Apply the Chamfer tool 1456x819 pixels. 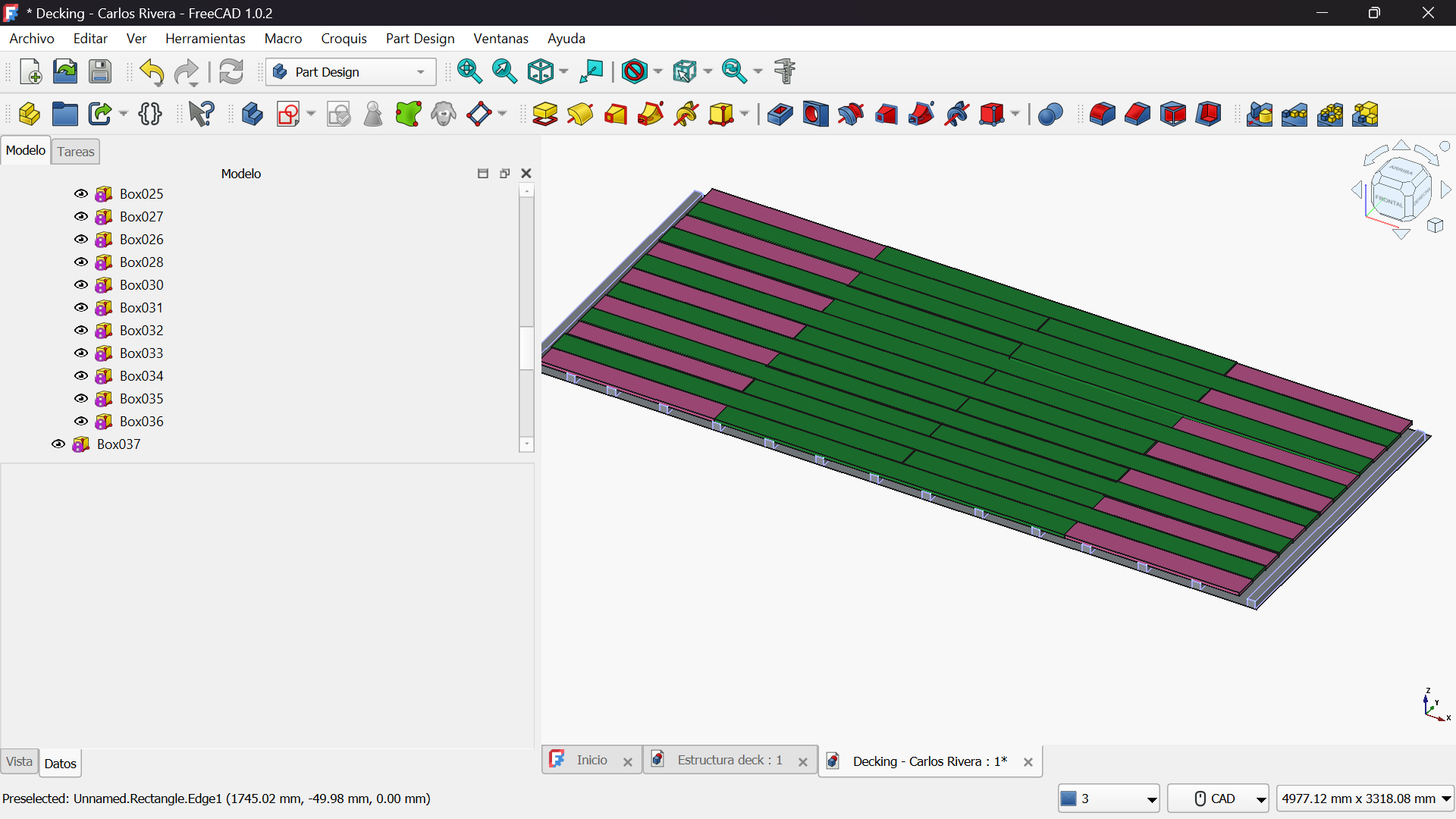(x=1137, y=115)
